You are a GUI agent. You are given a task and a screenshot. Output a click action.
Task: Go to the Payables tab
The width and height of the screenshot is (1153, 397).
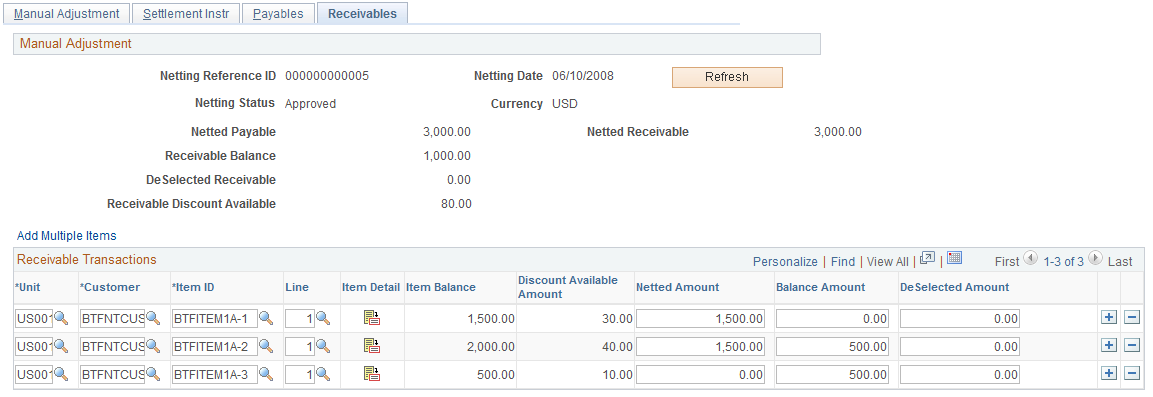[278, 14]
